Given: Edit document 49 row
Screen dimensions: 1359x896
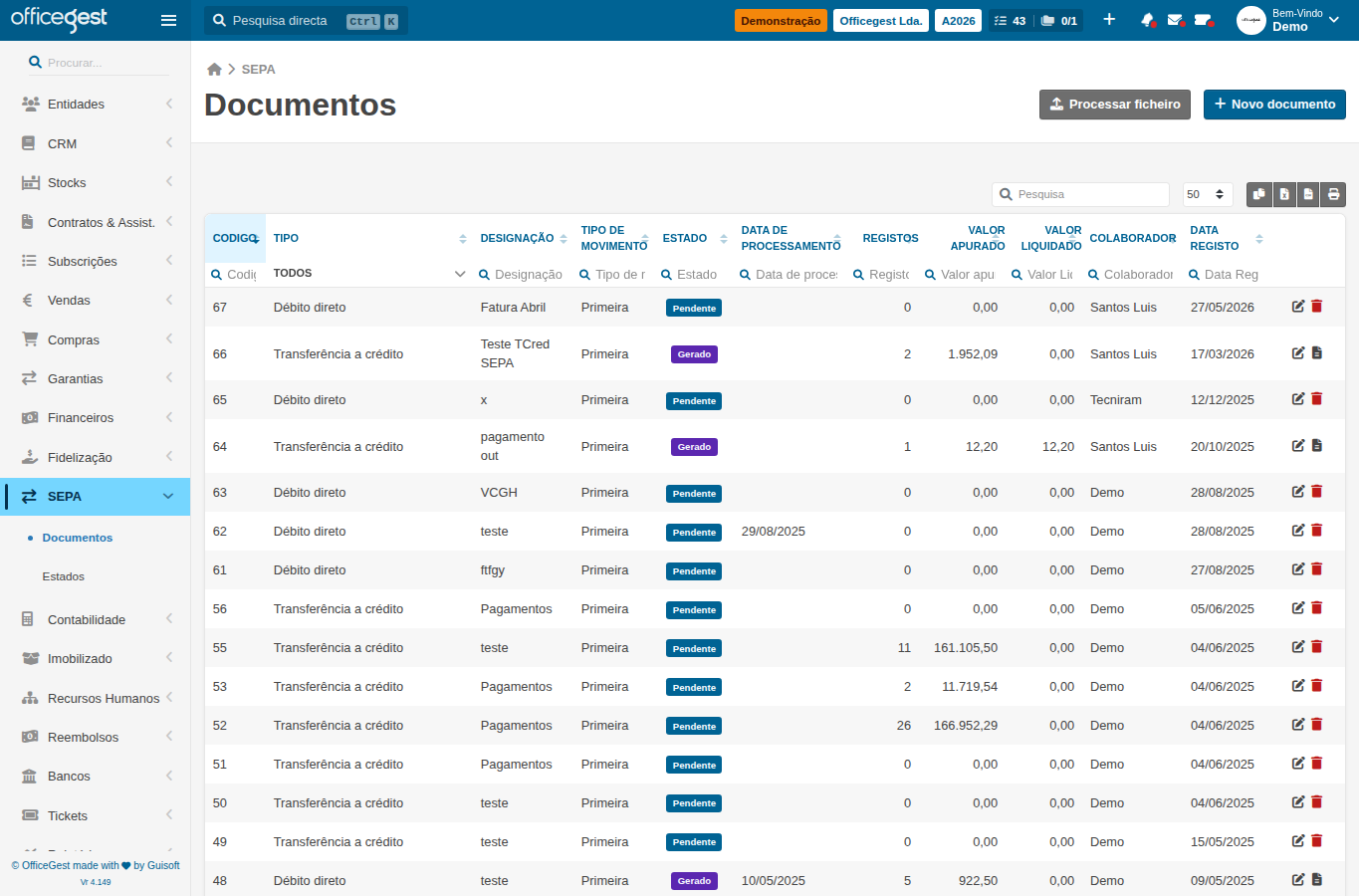Looking at the screenshot, I should click(1298, 841).
